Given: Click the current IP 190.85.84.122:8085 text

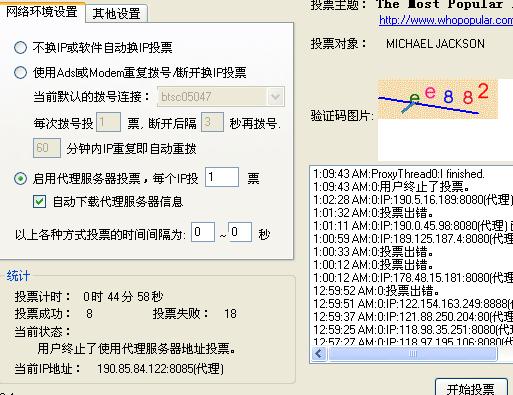Looking at the screenshot, I should click(160, 369).
